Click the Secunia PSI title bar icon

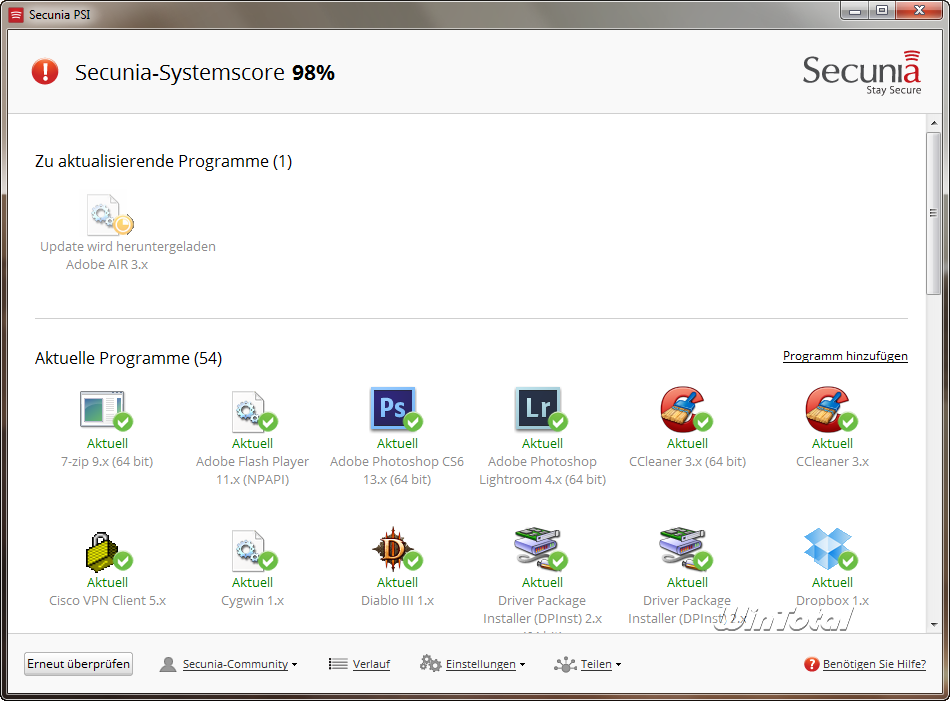16,15
